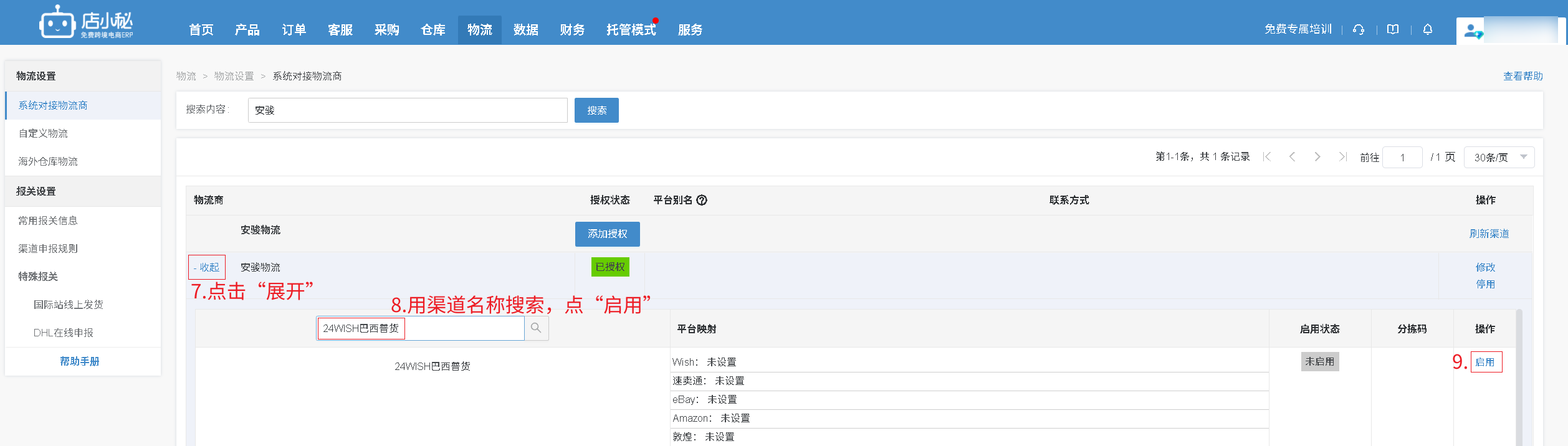1568x446 pixels.
Task: Click the user account avatar icon
Action: tap(1473, 31)
